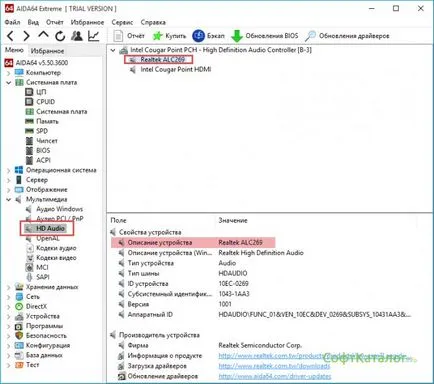Select the BIOS tree item
This screenshot has width=434, height=384.
38,150
